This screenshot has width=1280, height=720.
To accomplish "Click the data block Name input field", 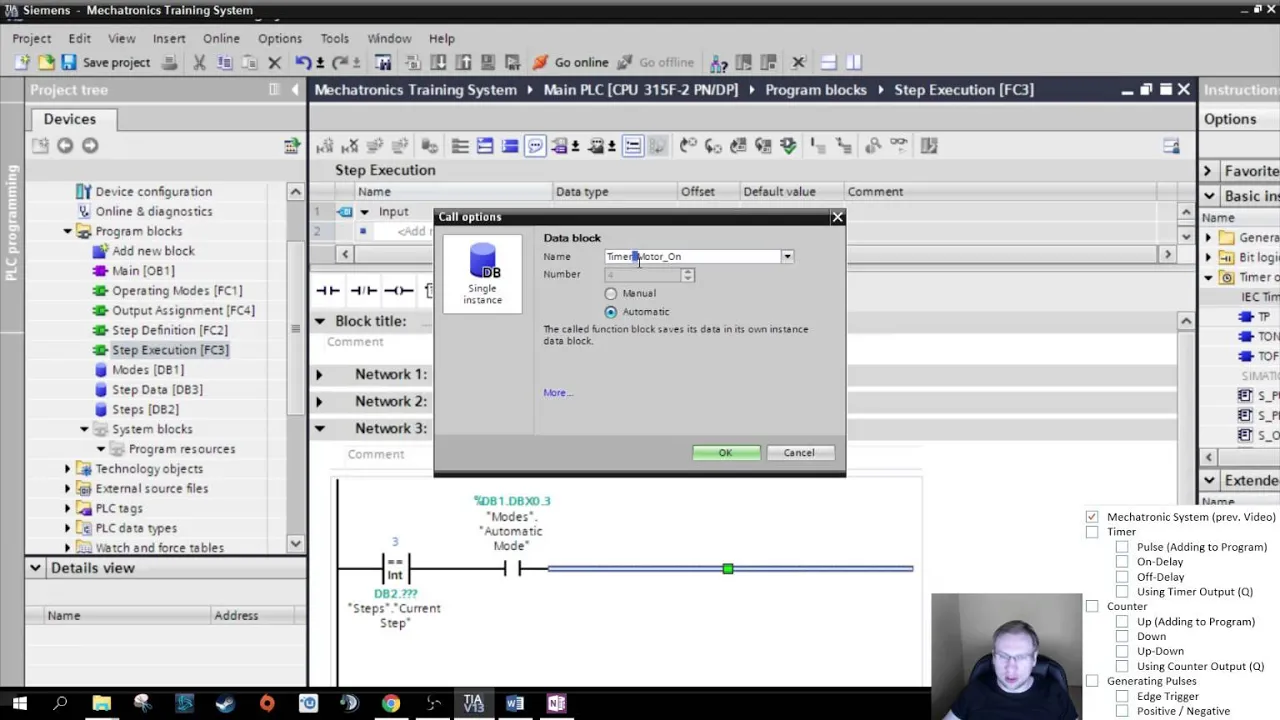I will pos(693,257).
